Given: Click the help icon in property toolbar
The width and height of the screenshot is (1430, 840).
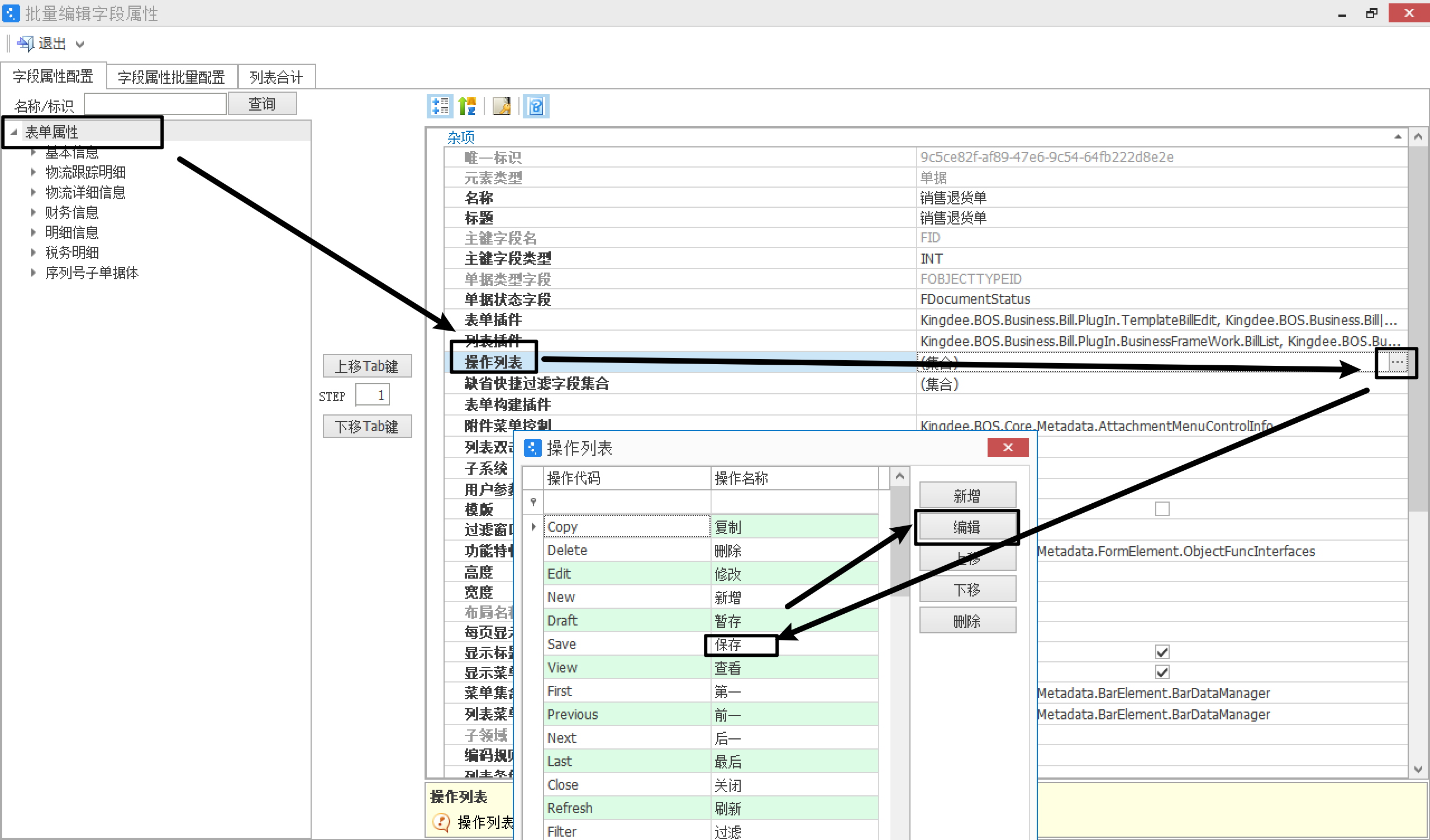Looking at the screenshot, I should [536, 106].
